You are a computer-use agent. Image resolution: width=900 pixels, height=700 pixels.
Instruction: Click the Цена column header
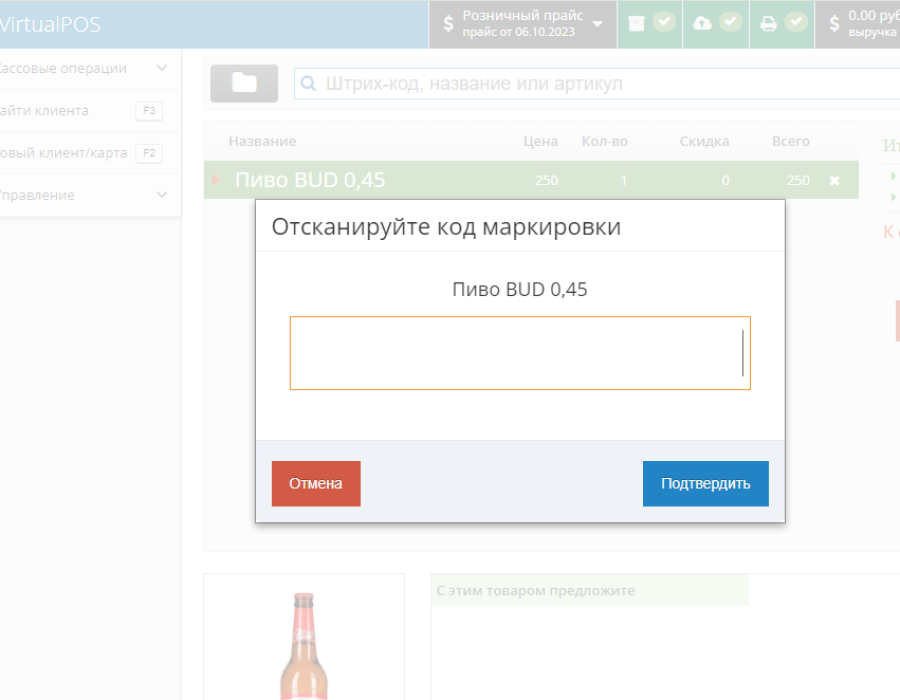pyautogui.click(x=540, y=141)
